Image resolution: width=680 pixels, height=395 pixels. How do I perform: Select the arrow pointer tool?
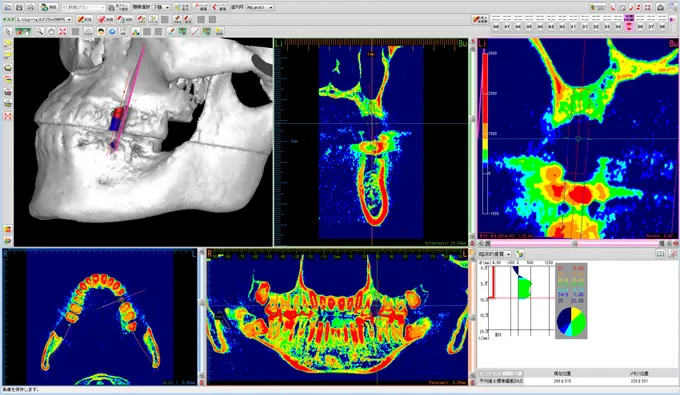[x=8, y=31]
